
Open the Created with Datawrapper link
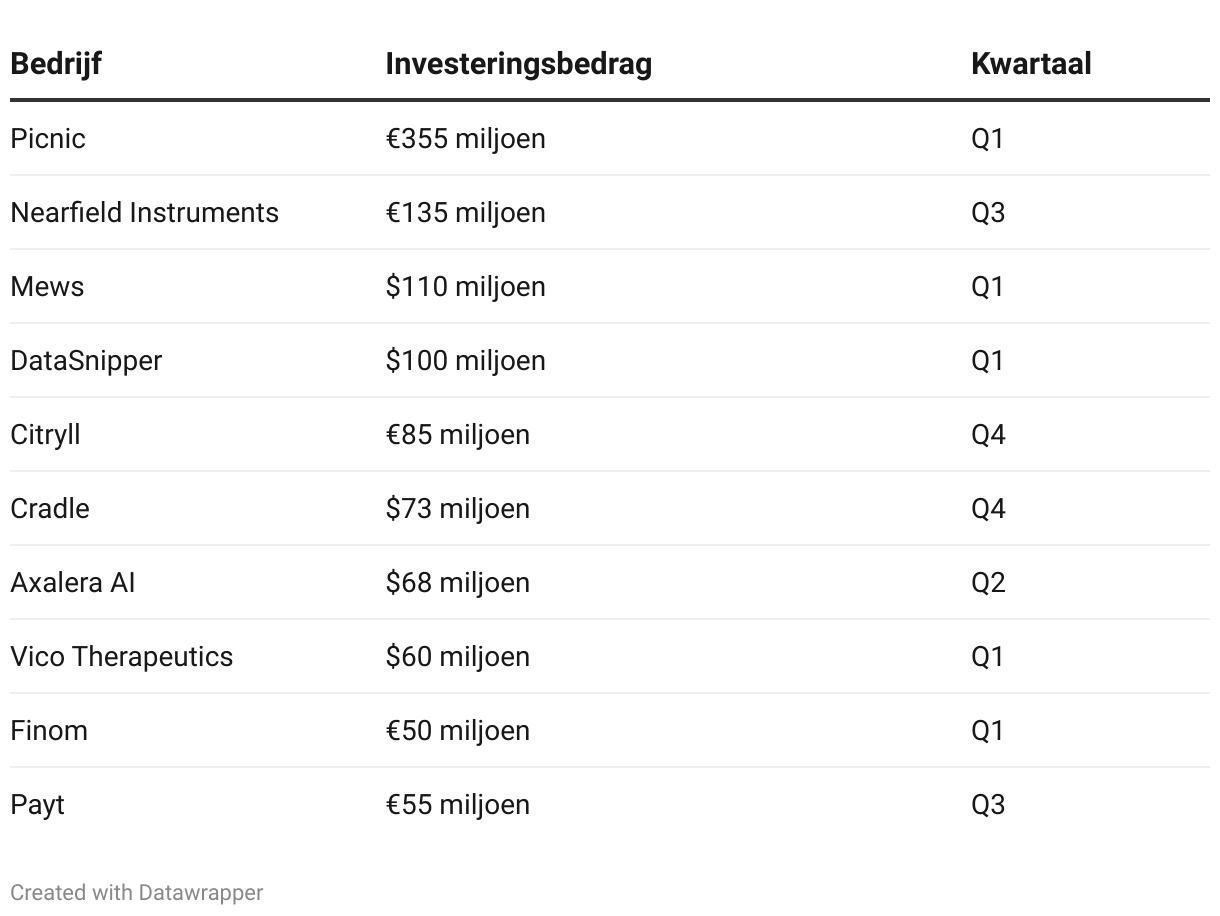click(x=137, y=892)
